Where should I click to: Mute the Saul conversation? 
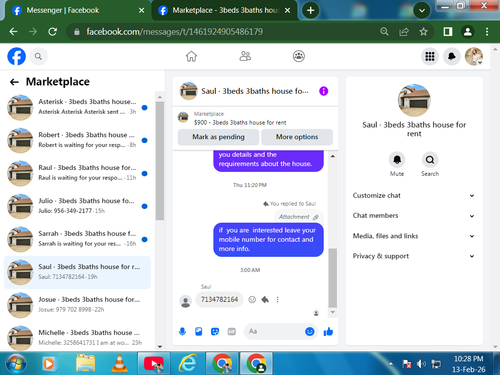coord(397,160)
